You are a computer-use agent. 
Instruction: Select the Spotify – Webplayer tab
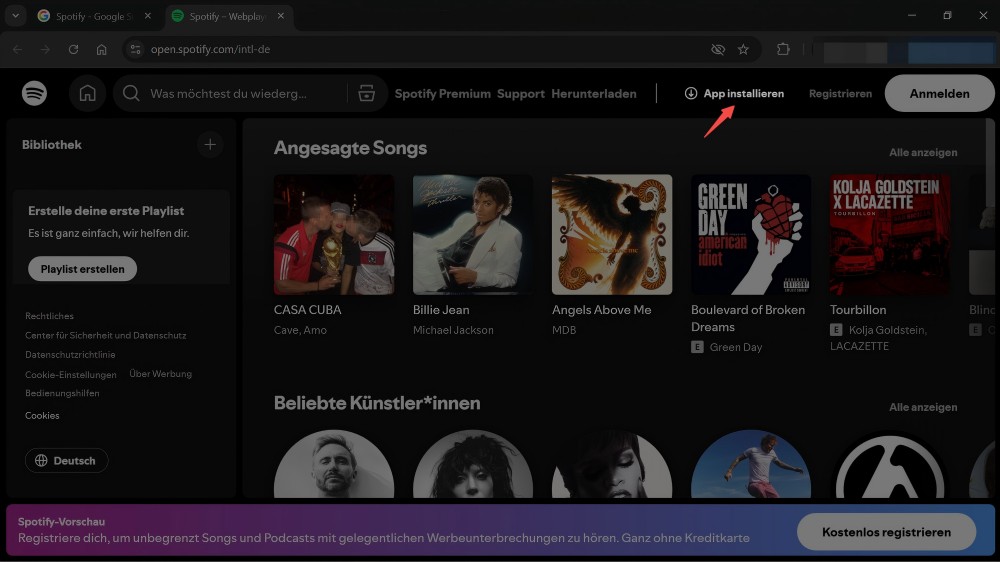point(228,16)
